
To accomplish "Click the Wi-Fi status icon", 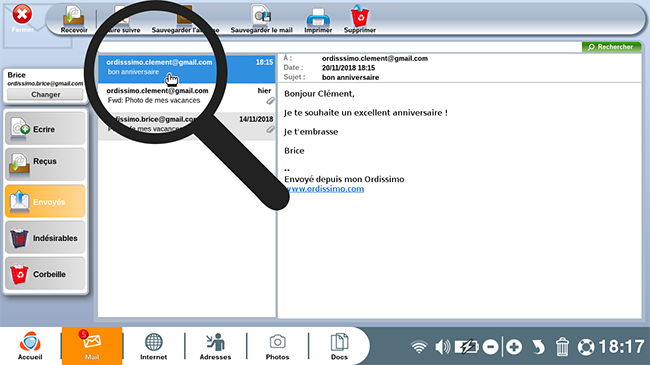I will click(x=419, y=347).
